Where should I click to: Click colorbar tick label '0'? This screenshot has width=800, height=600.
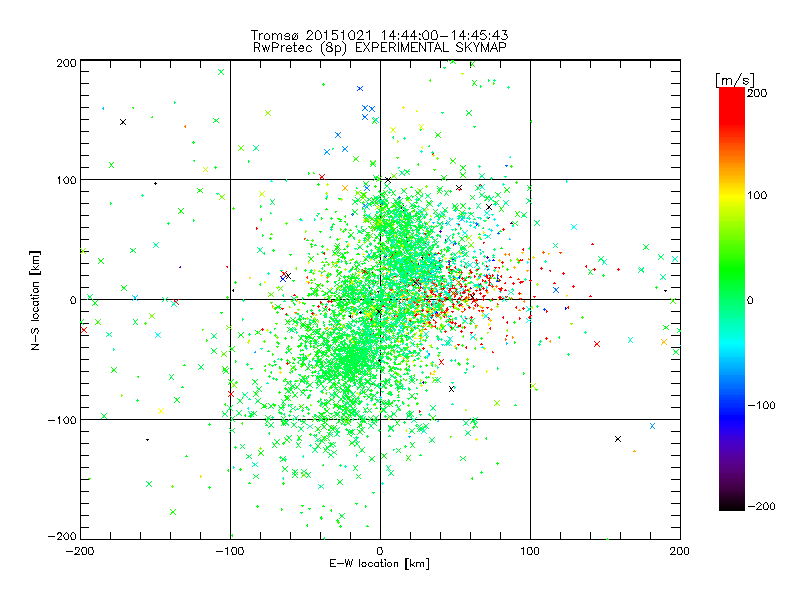pyautogui.click(x=750, y=300)
